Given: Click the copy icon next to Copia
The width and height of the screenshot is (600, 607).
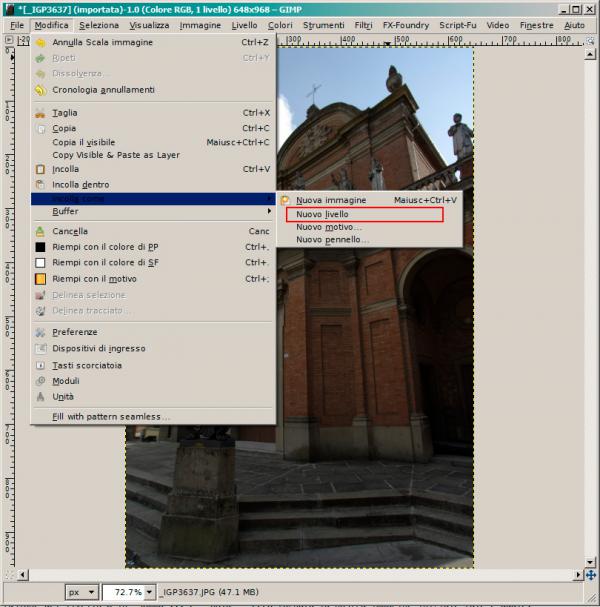Looking at the screenshot, I should pyautogui.click(x=40, y=129).
